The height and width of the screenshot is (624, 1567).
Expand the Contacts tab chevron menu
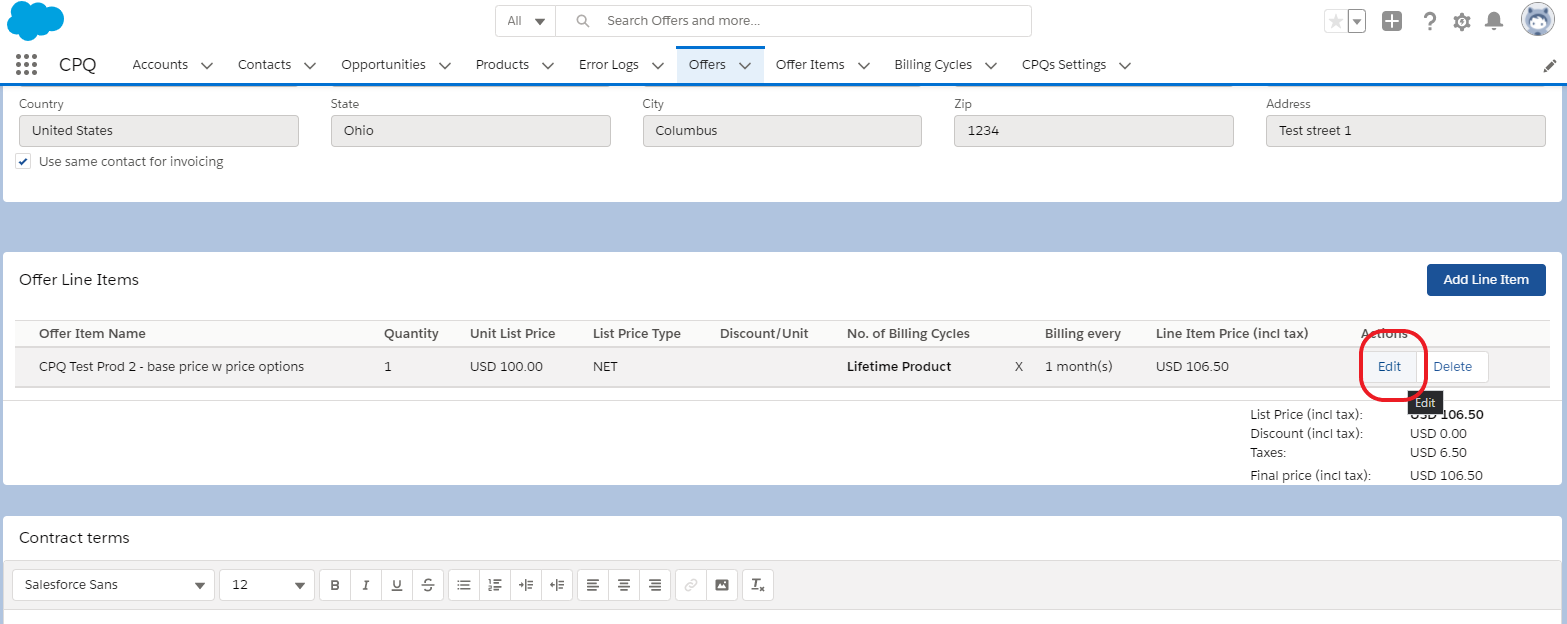310,66
